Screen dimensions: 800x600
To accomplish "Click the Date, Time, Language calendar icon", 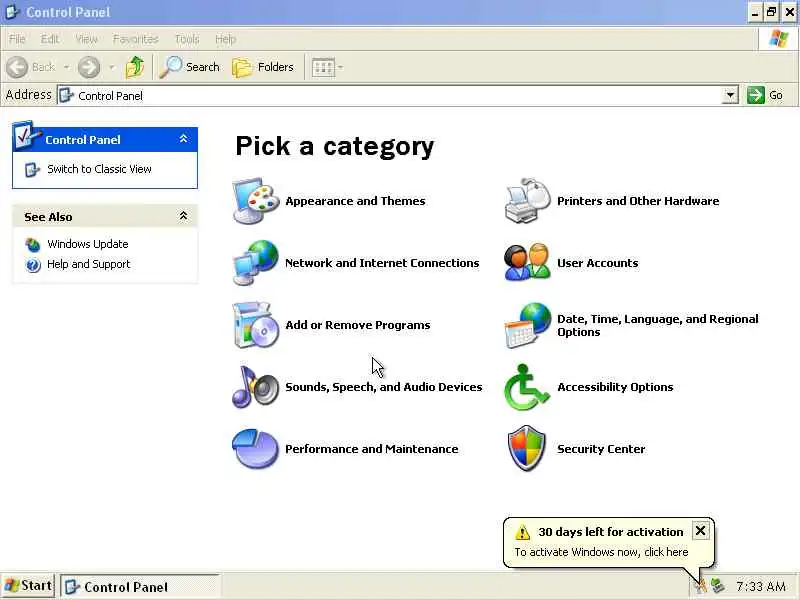I will pyautogui.click(x=528, y=325).
